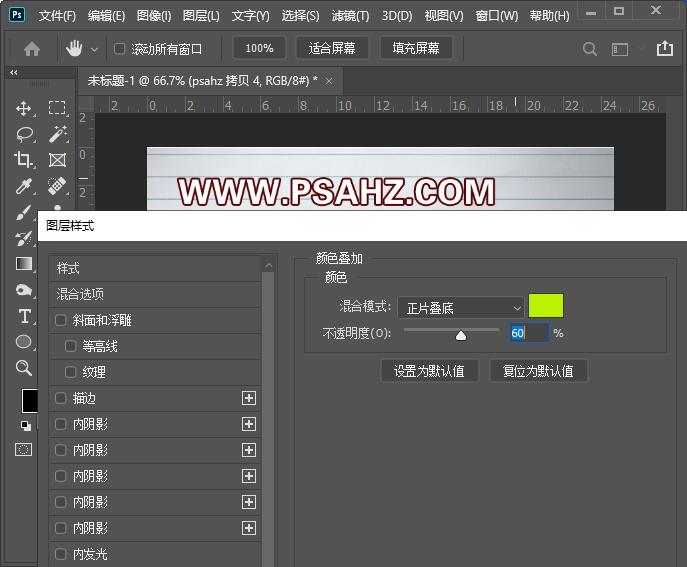This screenshot has width=687, height=567.
Task: Select the Brush tool
Action: 23,212
